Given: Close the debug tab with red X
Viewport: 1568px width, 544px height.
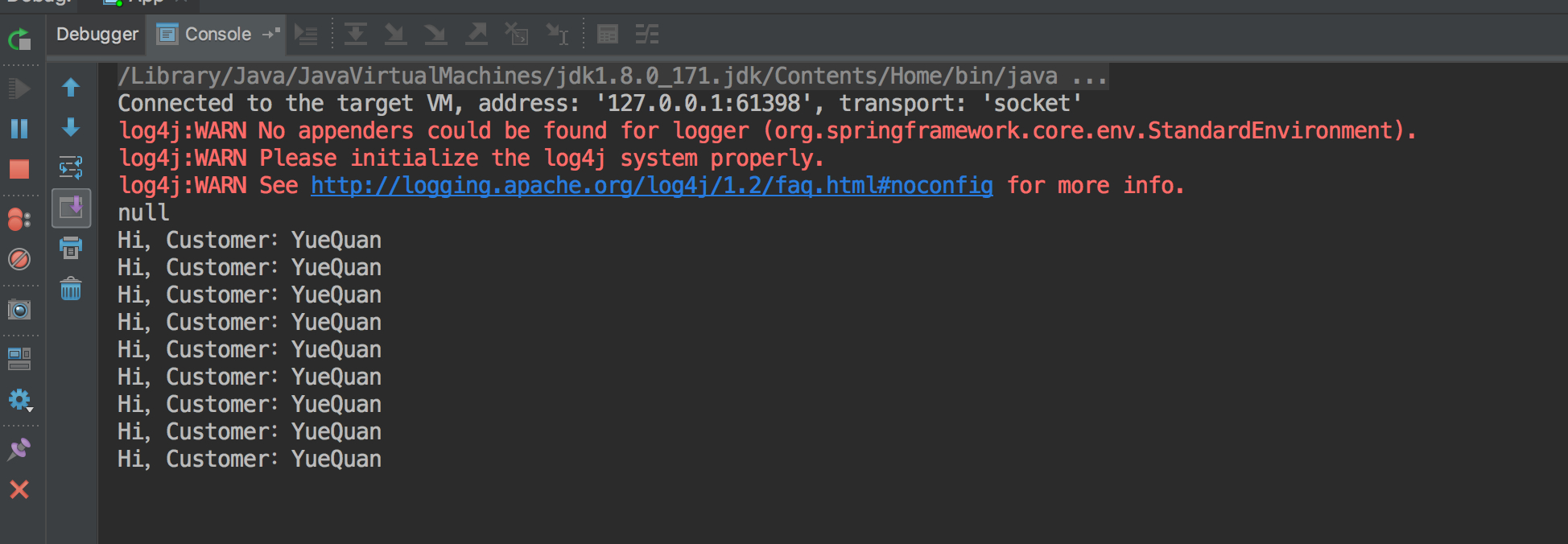Looking at the screenshot, I should (19, 489).
